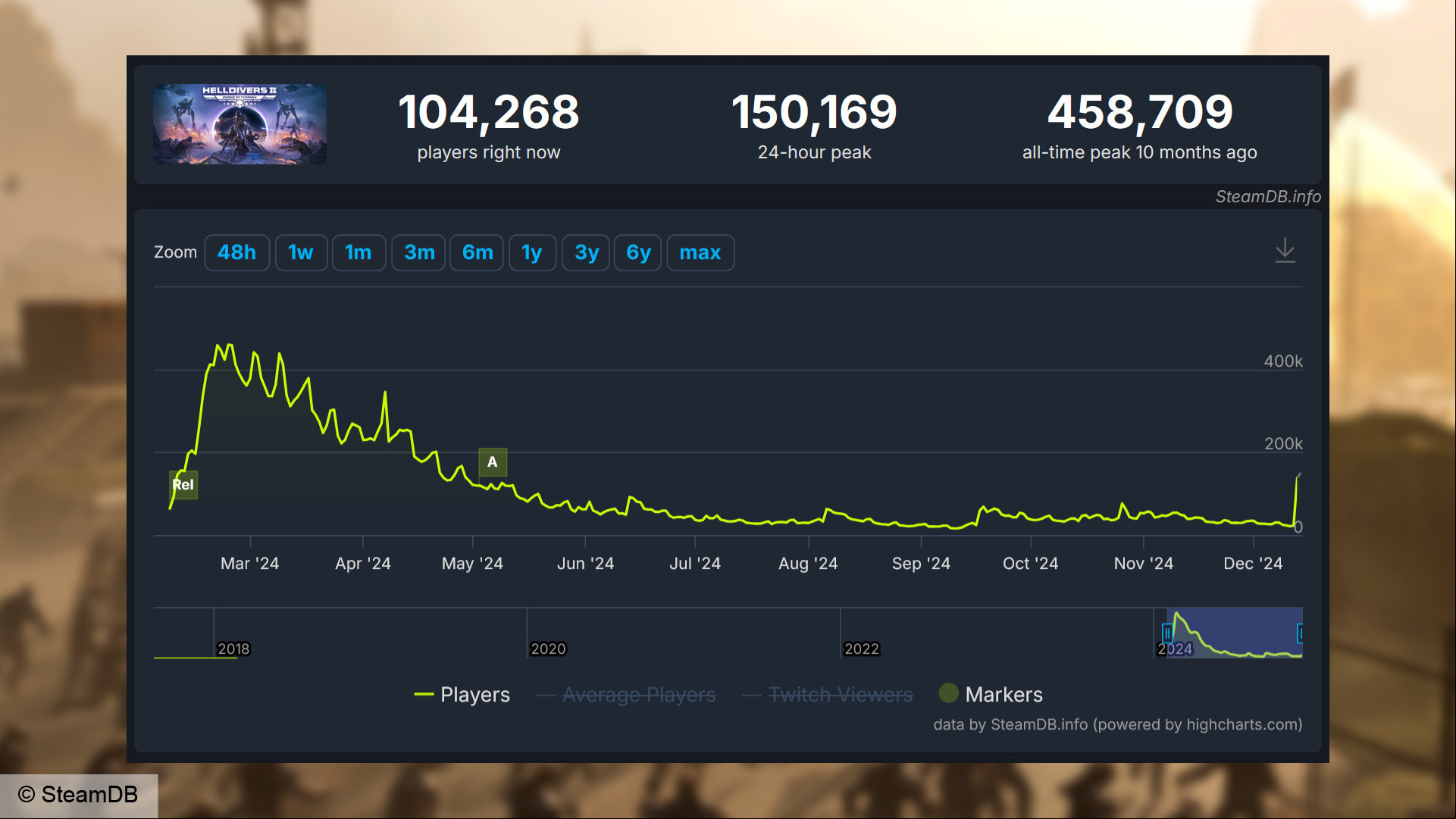This screenshot has width=1456, height=819.
Task: Open the Helldivers II game thumbnail
Action: (x=240, y=124)
